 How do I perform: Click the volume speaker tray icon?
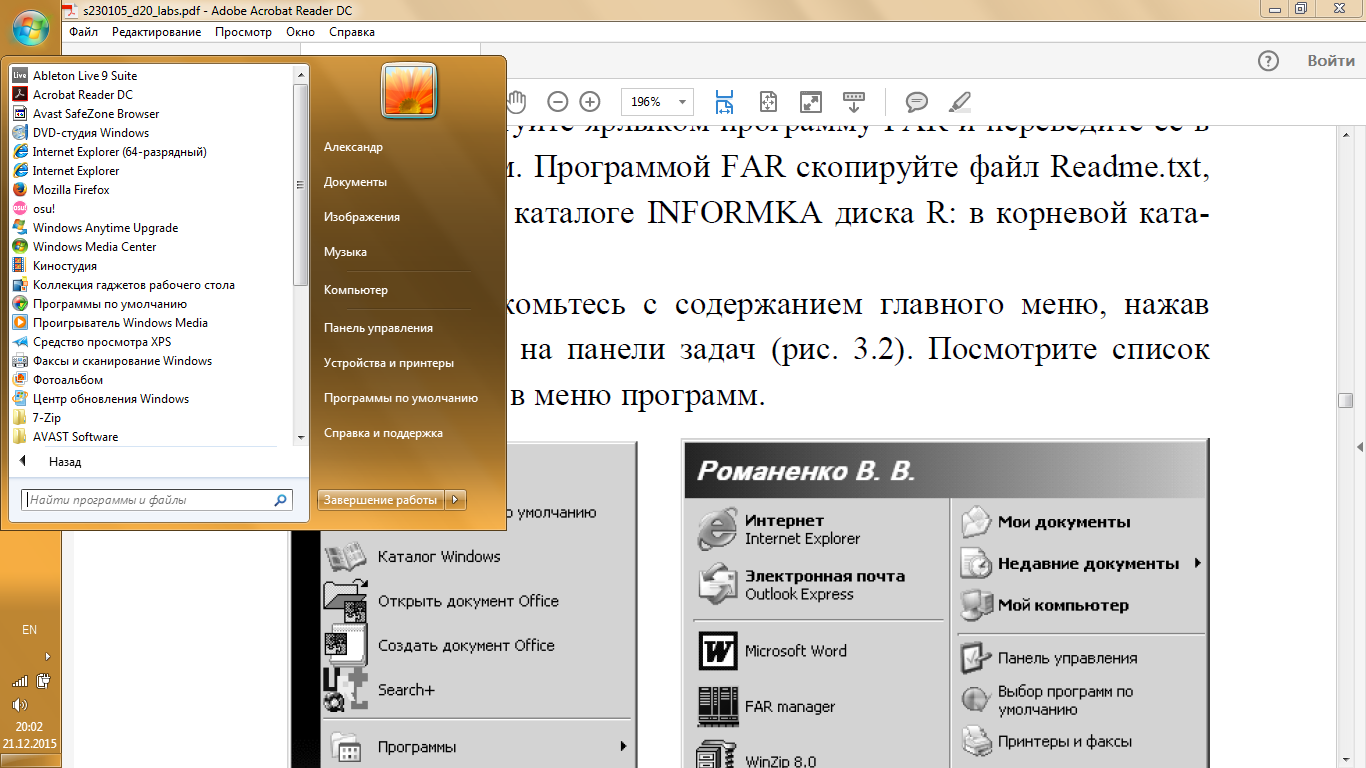click(20, 705)
